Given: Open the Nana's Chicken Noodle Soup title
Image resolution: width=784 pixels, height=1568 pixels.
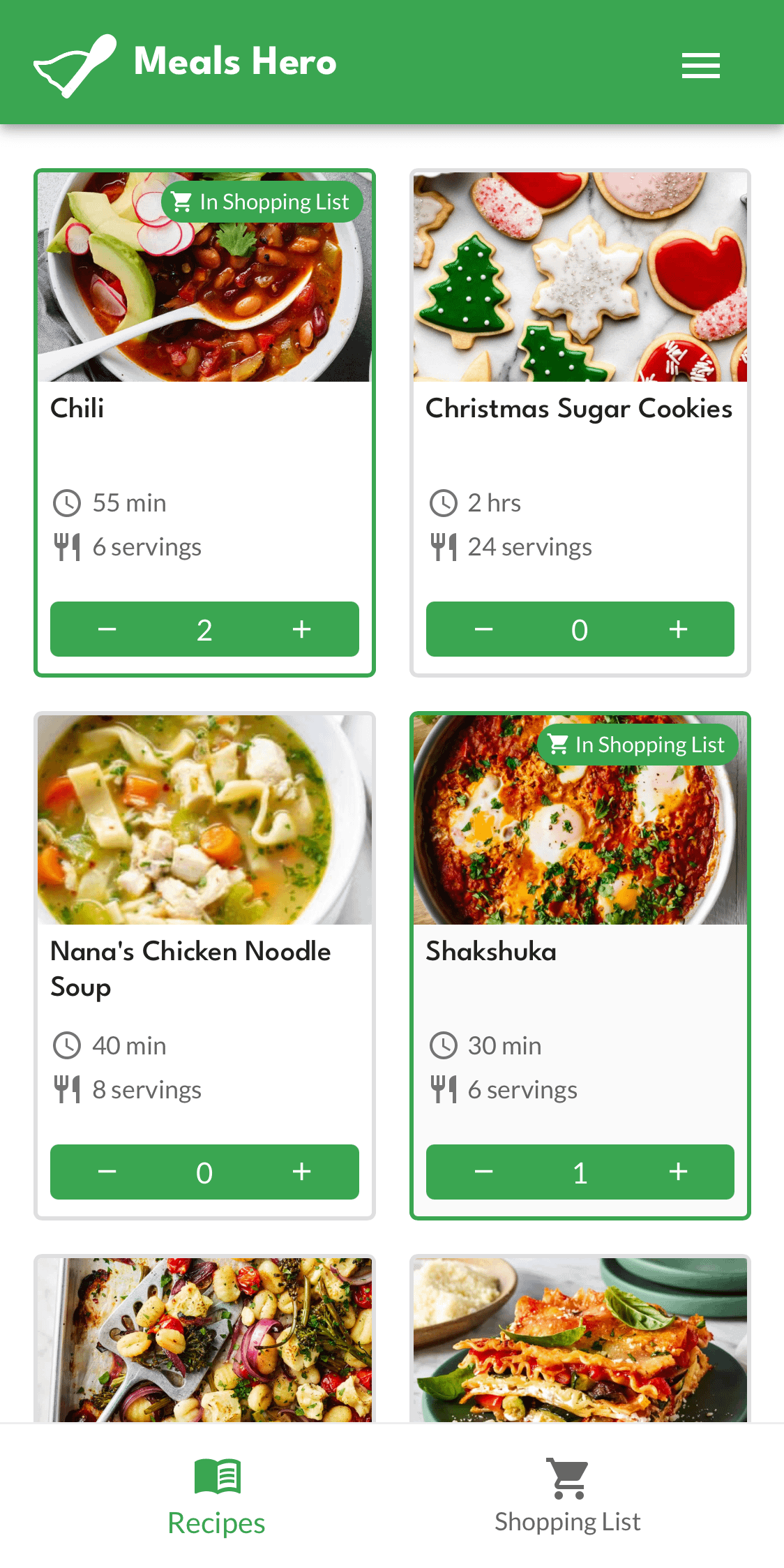Looking at the screenshot, I should point(190,969).
